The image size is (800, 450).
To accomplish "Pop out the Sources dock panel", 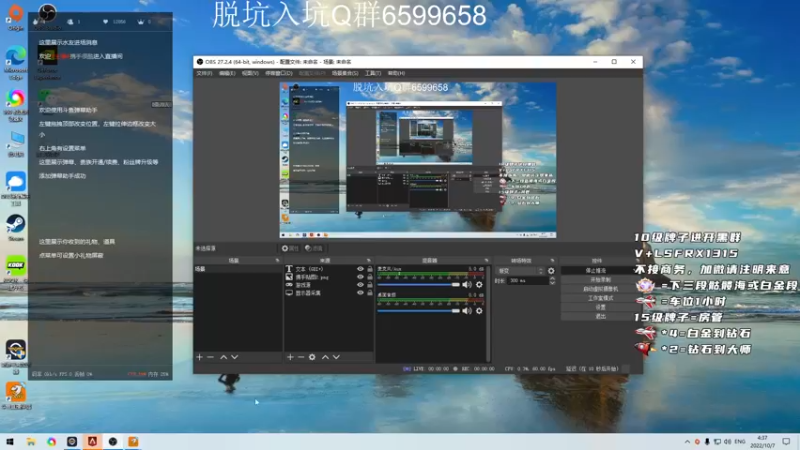I will click(368, 261).
